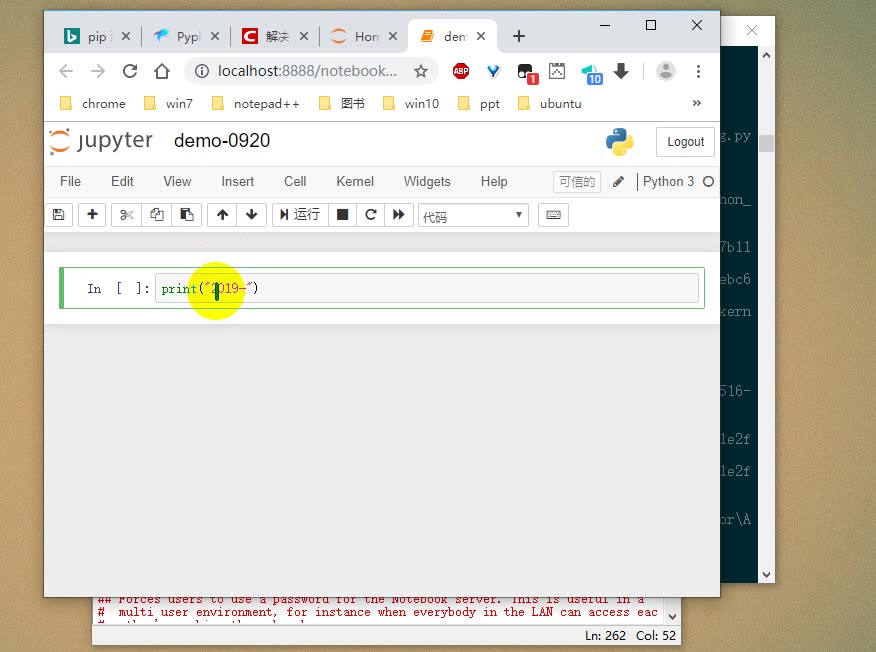
Task: Switch to the pip browser tab
Action: [97, 36]
